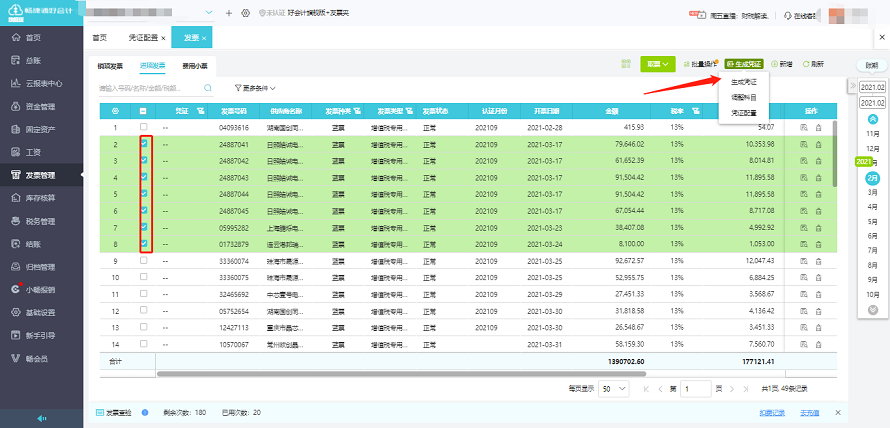Image resolution: width=890 pixels, height=428 pixels.
Task: Click the search magnifier icon
Action: coord(208,88)
